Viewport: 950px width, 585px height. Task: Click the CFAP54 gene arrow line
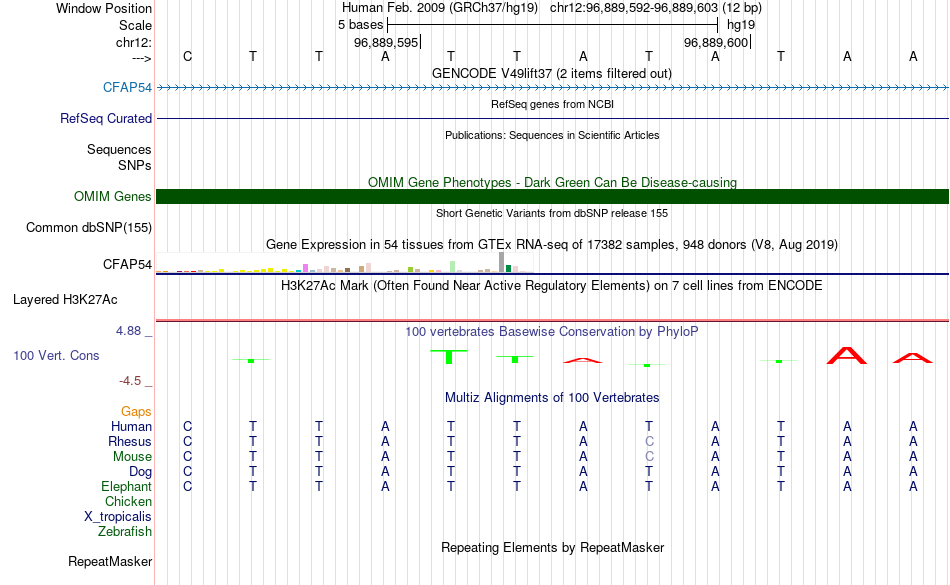coord(552,88)
